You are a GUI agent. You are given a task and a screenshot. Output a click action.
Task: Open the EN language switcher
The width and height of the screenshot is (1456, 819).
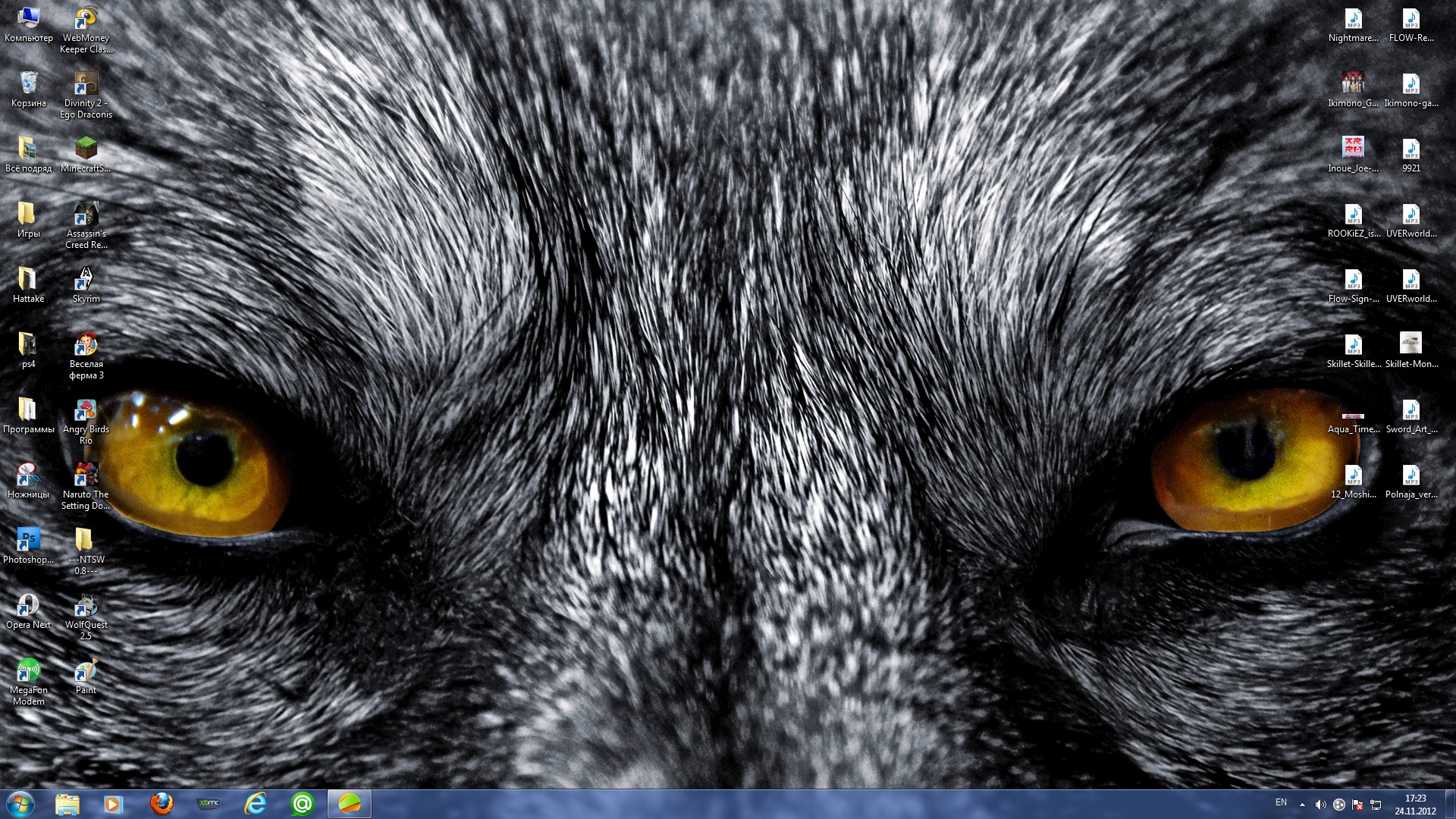click(1281, 802)
